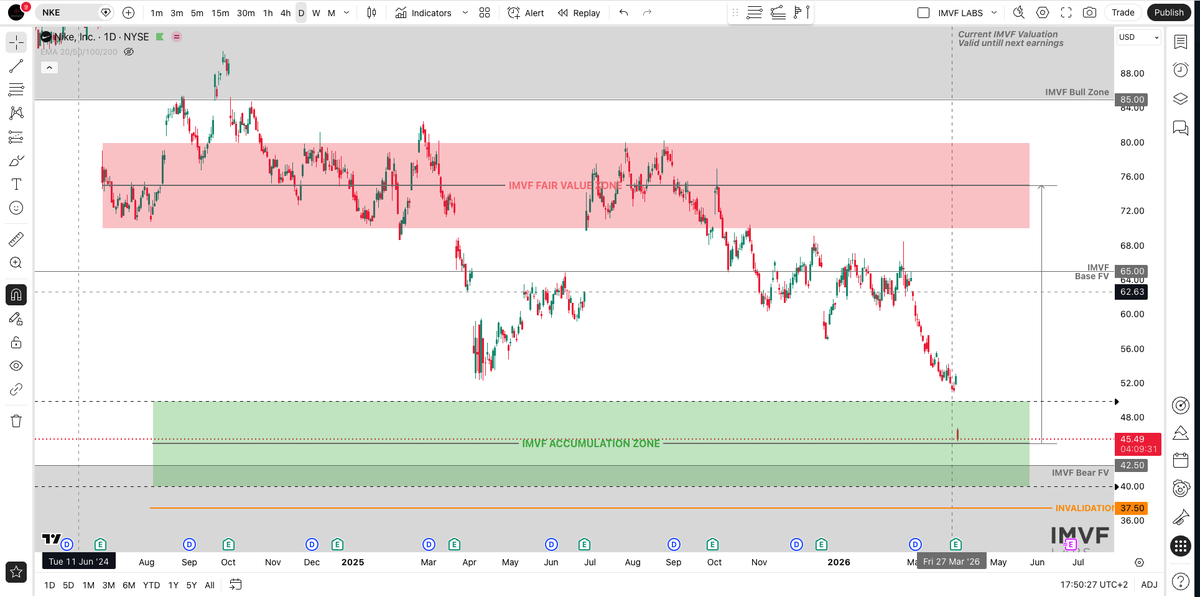Switch to the 15m timeframe

point(220,13)
